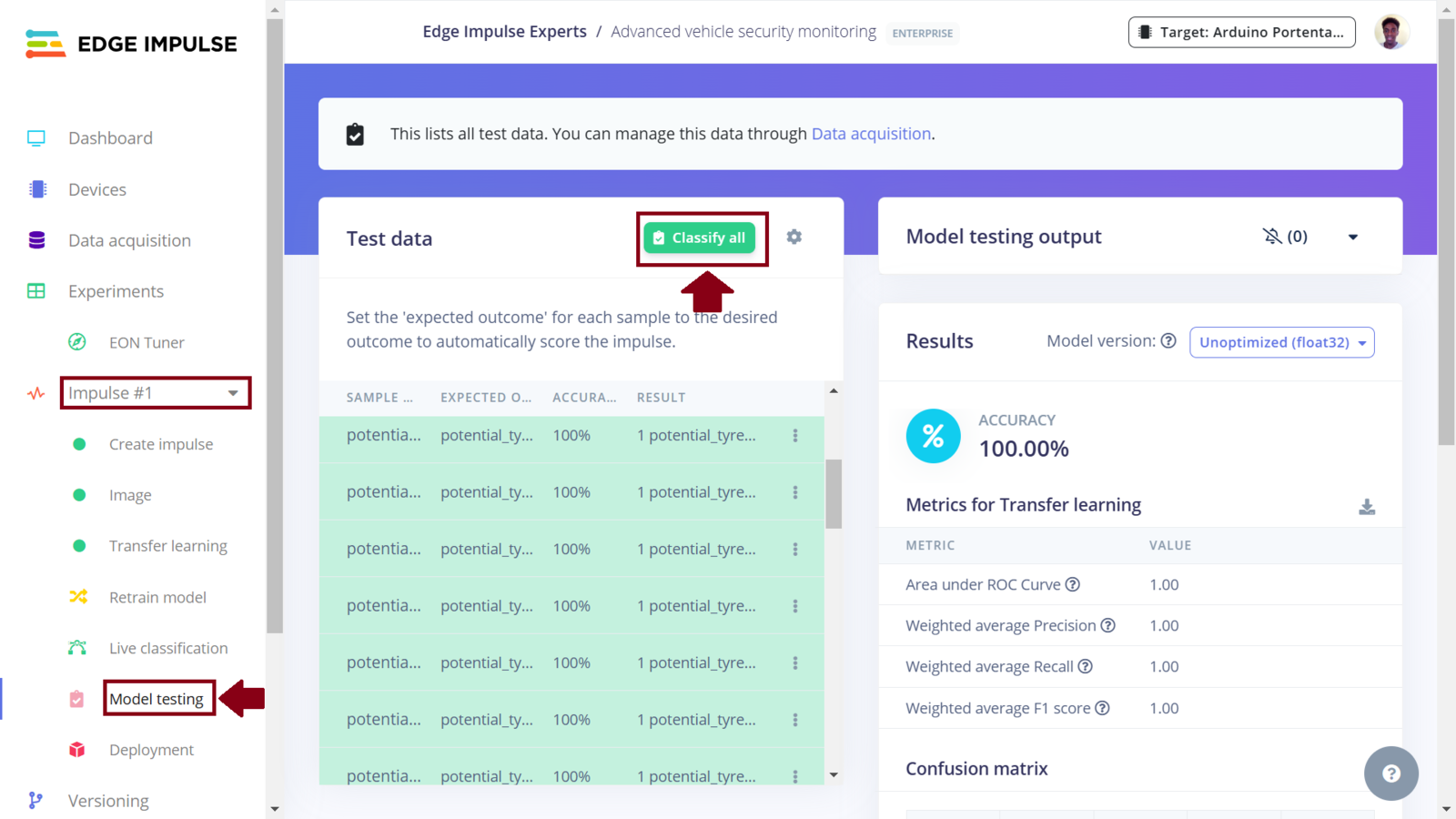
Task: Sort by SAMPLE column header
Action: tap(379, 398)
